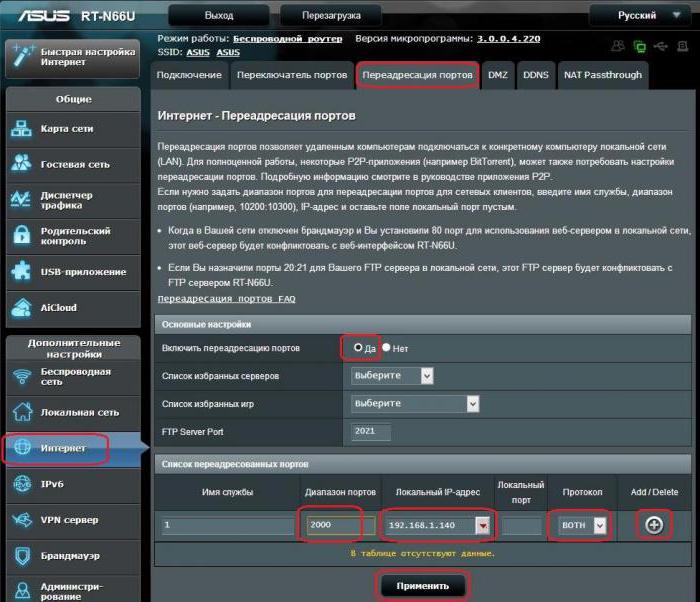The height and width of the screenshot is (602, 700).
Task: Expand the Список избранных игр dropdown
Action: pos(416,403)
